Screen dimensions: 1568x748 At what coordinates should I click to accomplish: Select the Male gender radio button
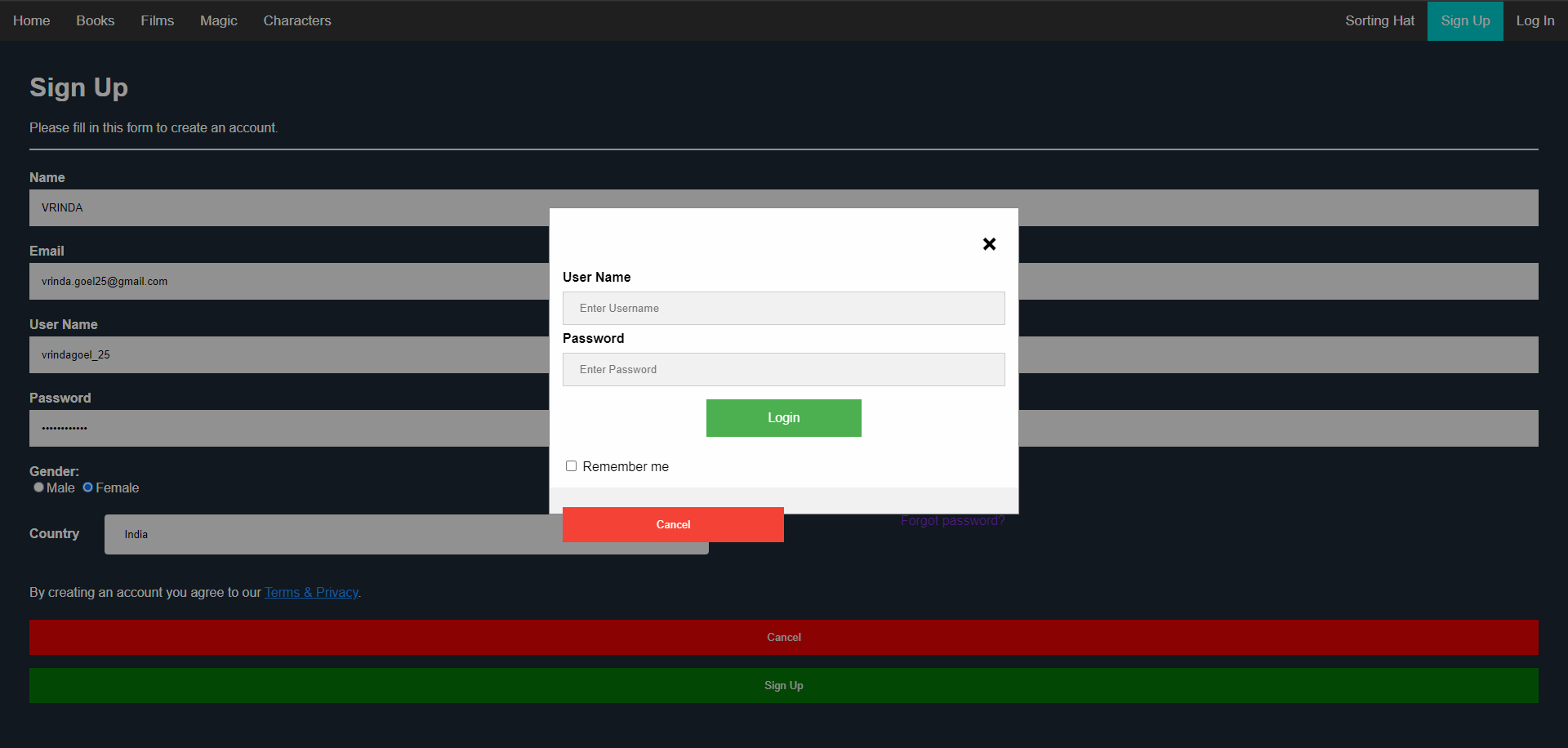[38, 487]
